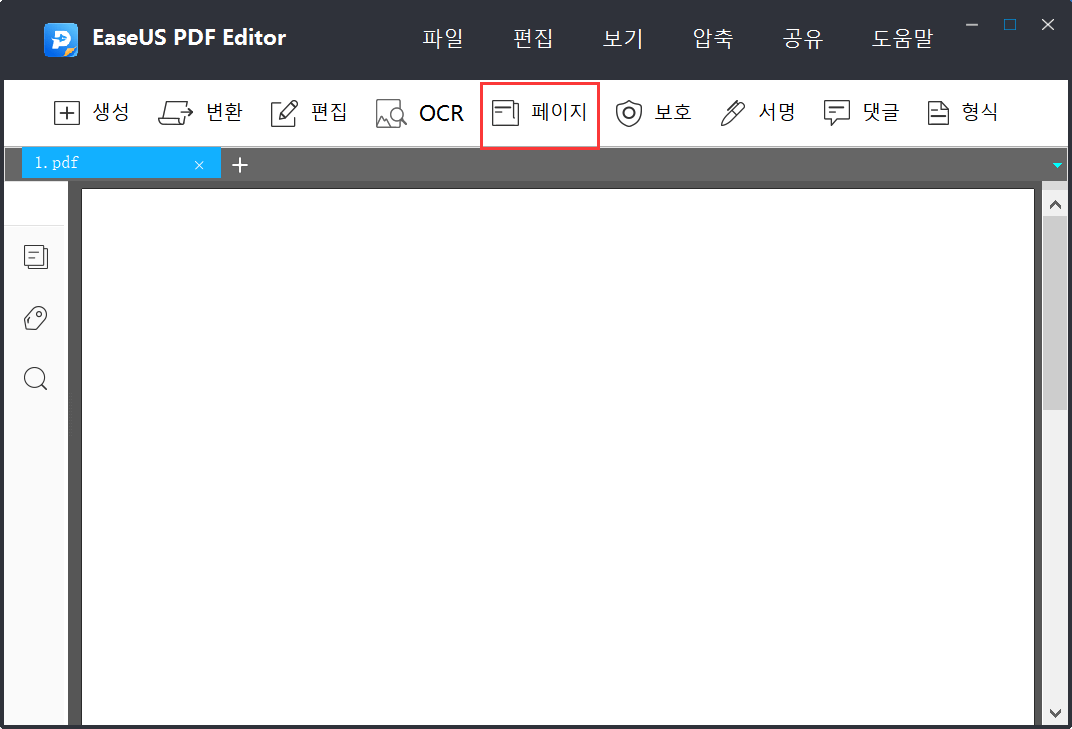Open the 페이지 (Page) tools

pos(539,113)
